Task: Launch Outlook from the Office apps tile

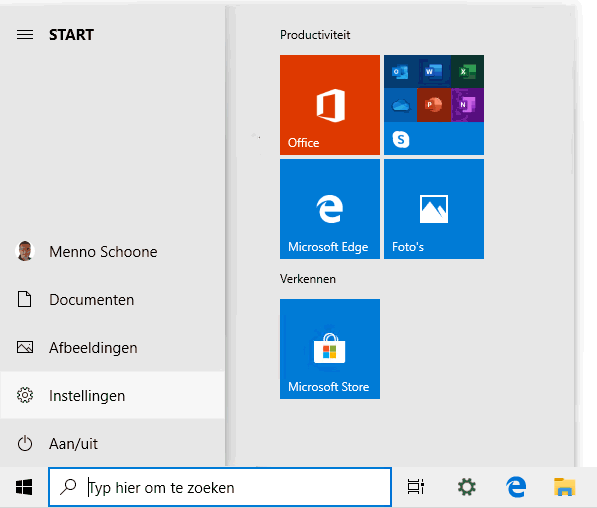Action: (400, 72)
